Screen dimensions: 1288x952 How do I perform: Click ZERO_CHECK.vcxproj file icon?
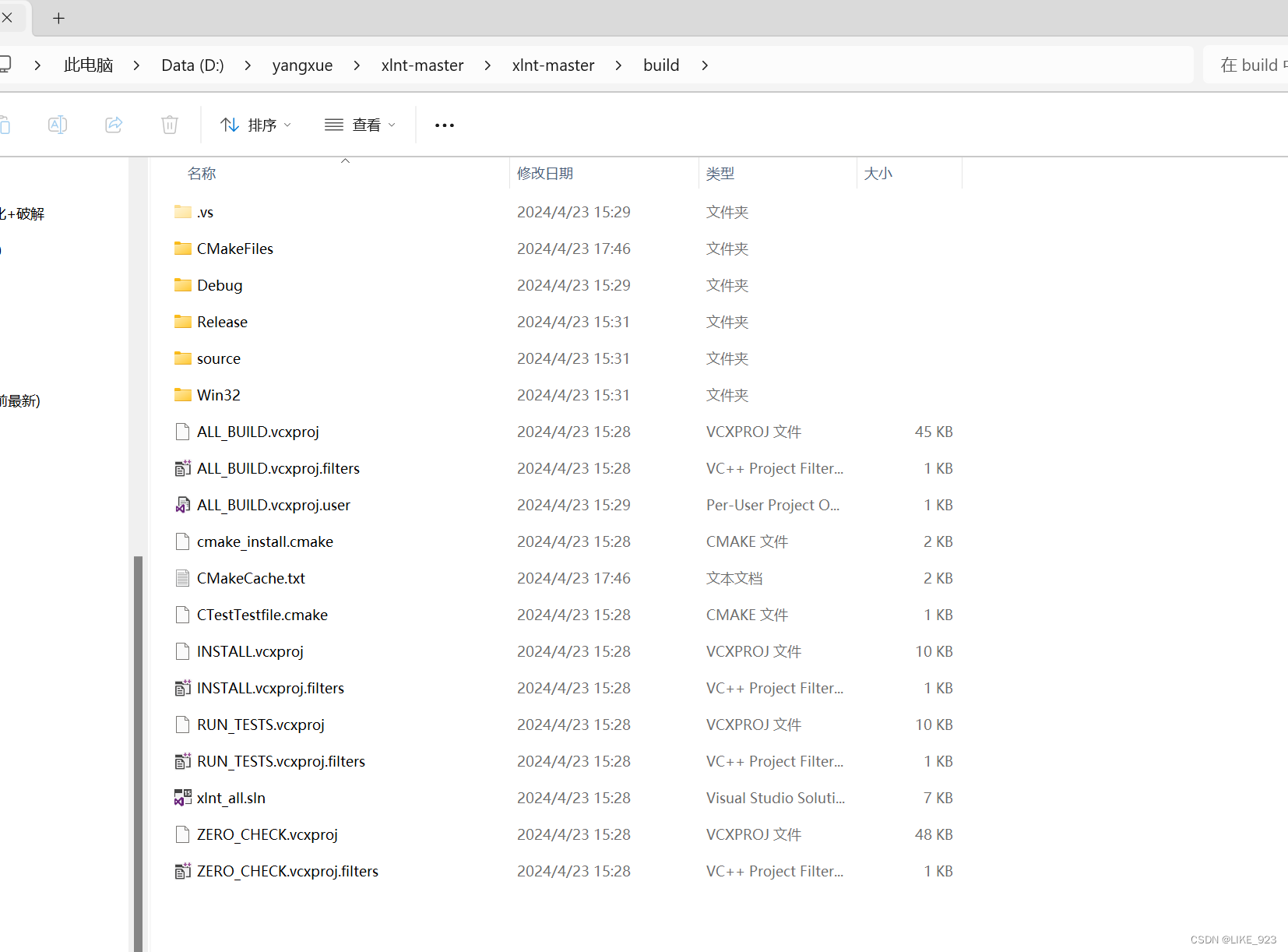(x=183, y=834)
